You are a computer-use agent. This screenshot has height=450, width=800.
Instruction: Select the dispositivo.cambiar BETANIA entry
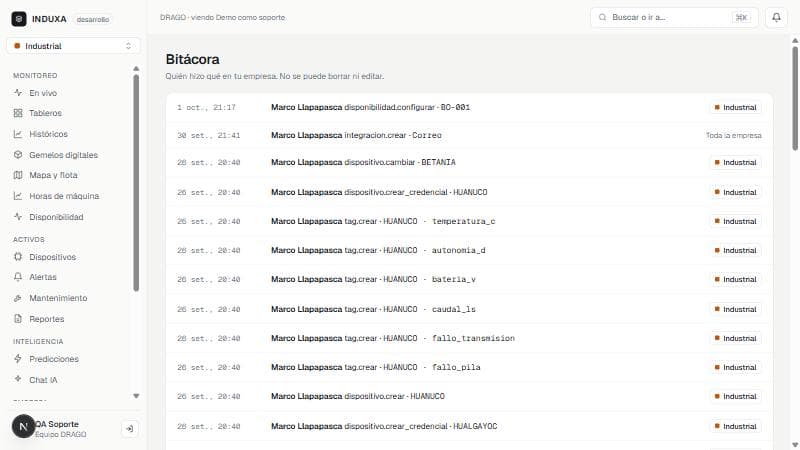pyautogui.click(x=469, y=162)
